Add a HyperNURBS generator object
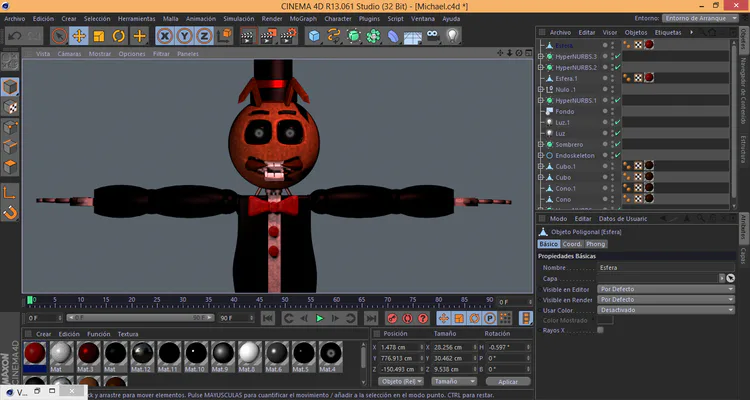 [x=353, y=36]
